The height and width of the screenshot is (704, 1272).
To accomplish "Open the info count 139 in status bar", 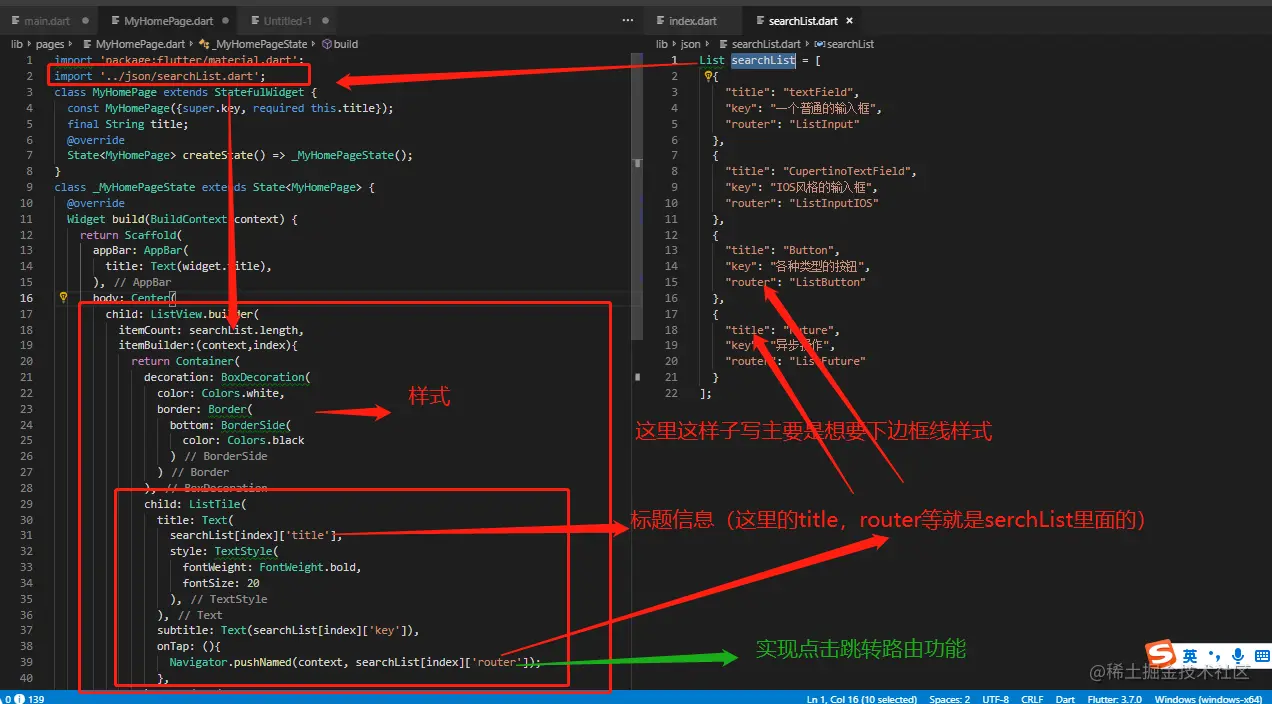I will point(30,698).
